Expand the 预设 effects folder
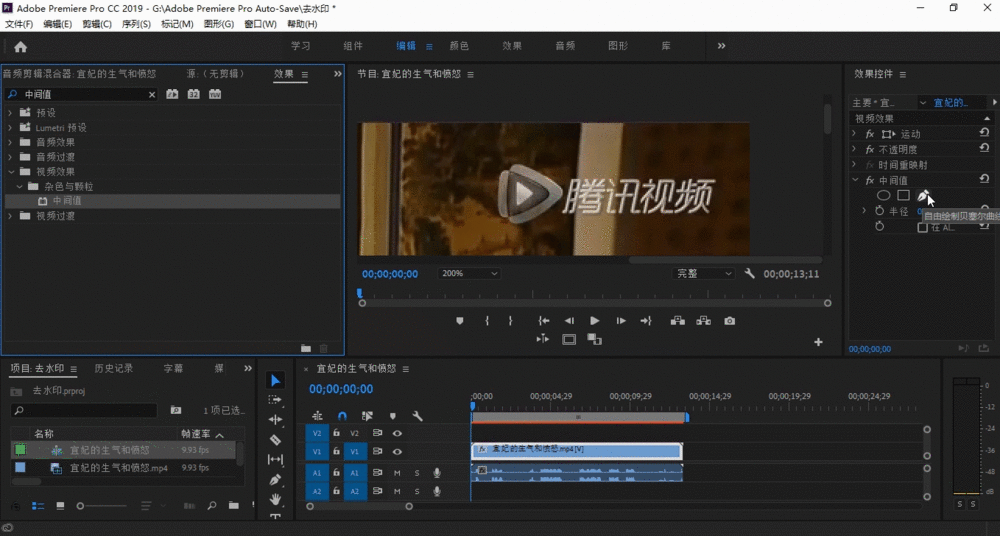This screenshot has width=1000, height=536. [10, 112]
